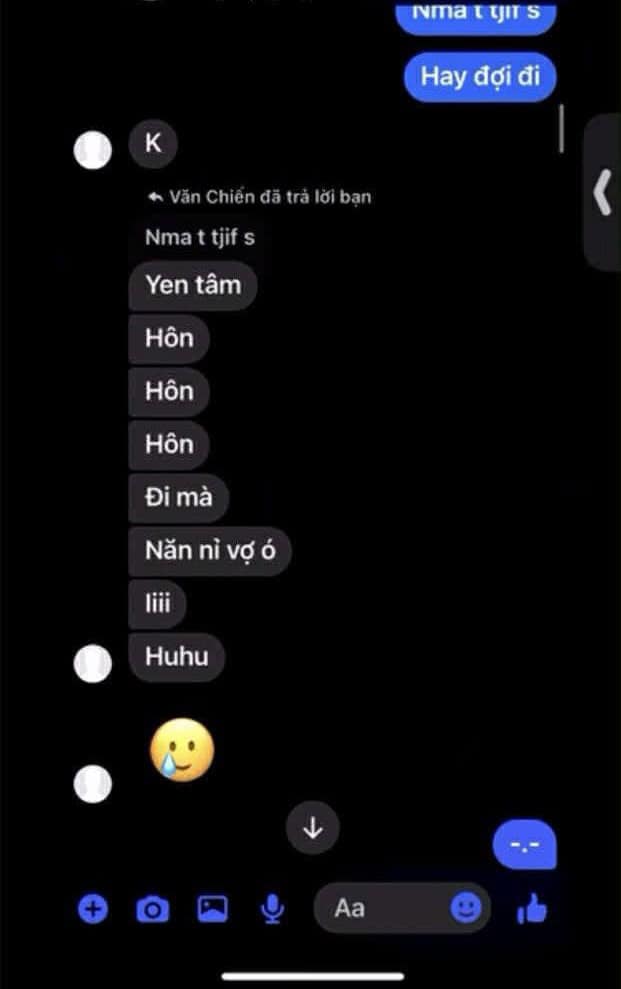Expand the side panel chevron handle
Viewport: 621px width, 989px height.
(x=603, y=192)
